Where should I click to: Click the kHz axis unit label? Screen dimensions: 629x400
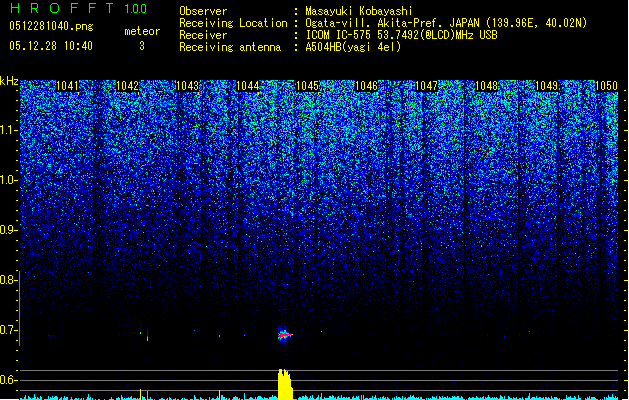[9, 81]
